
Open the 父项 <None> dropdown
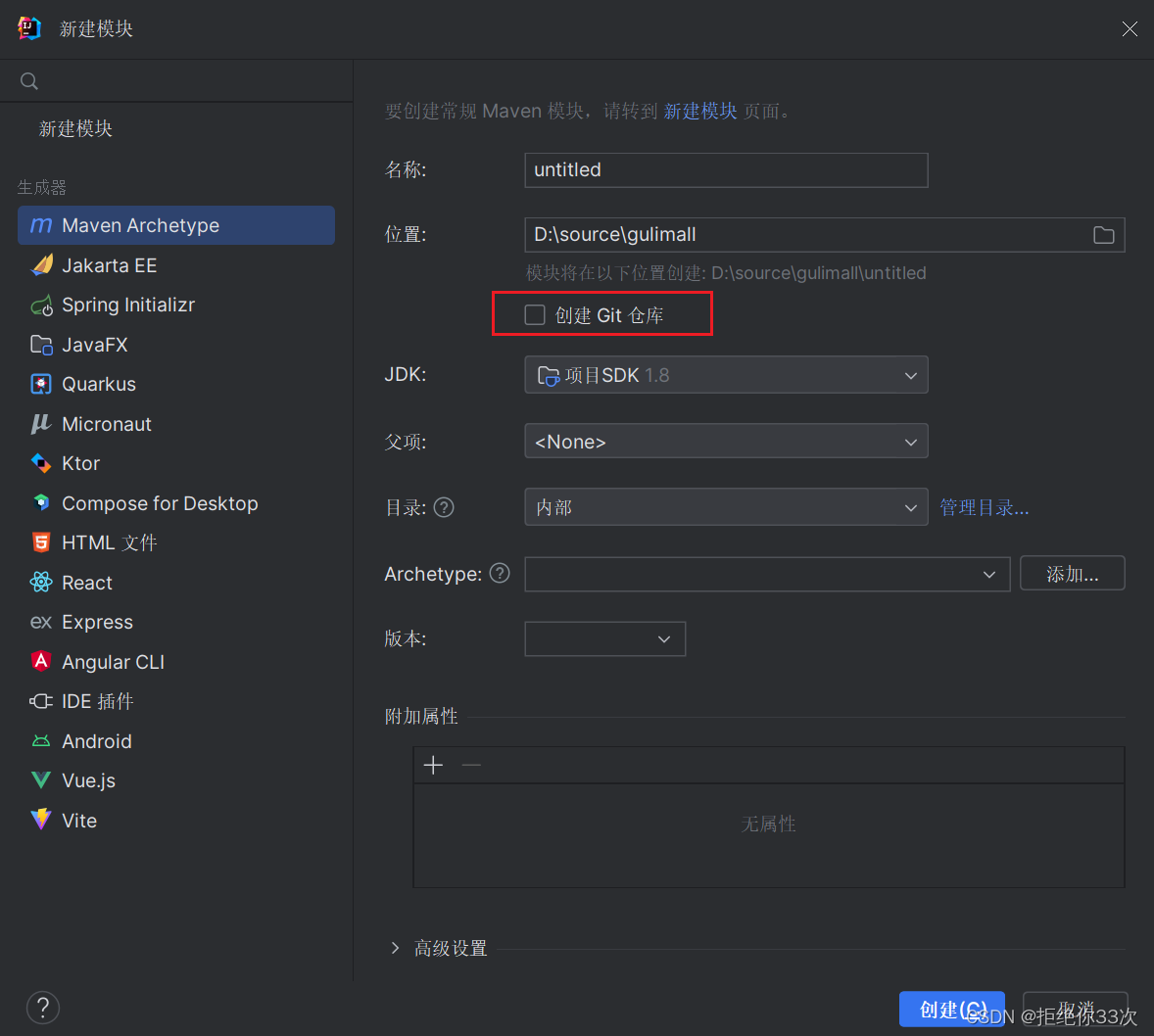point(726,442)
